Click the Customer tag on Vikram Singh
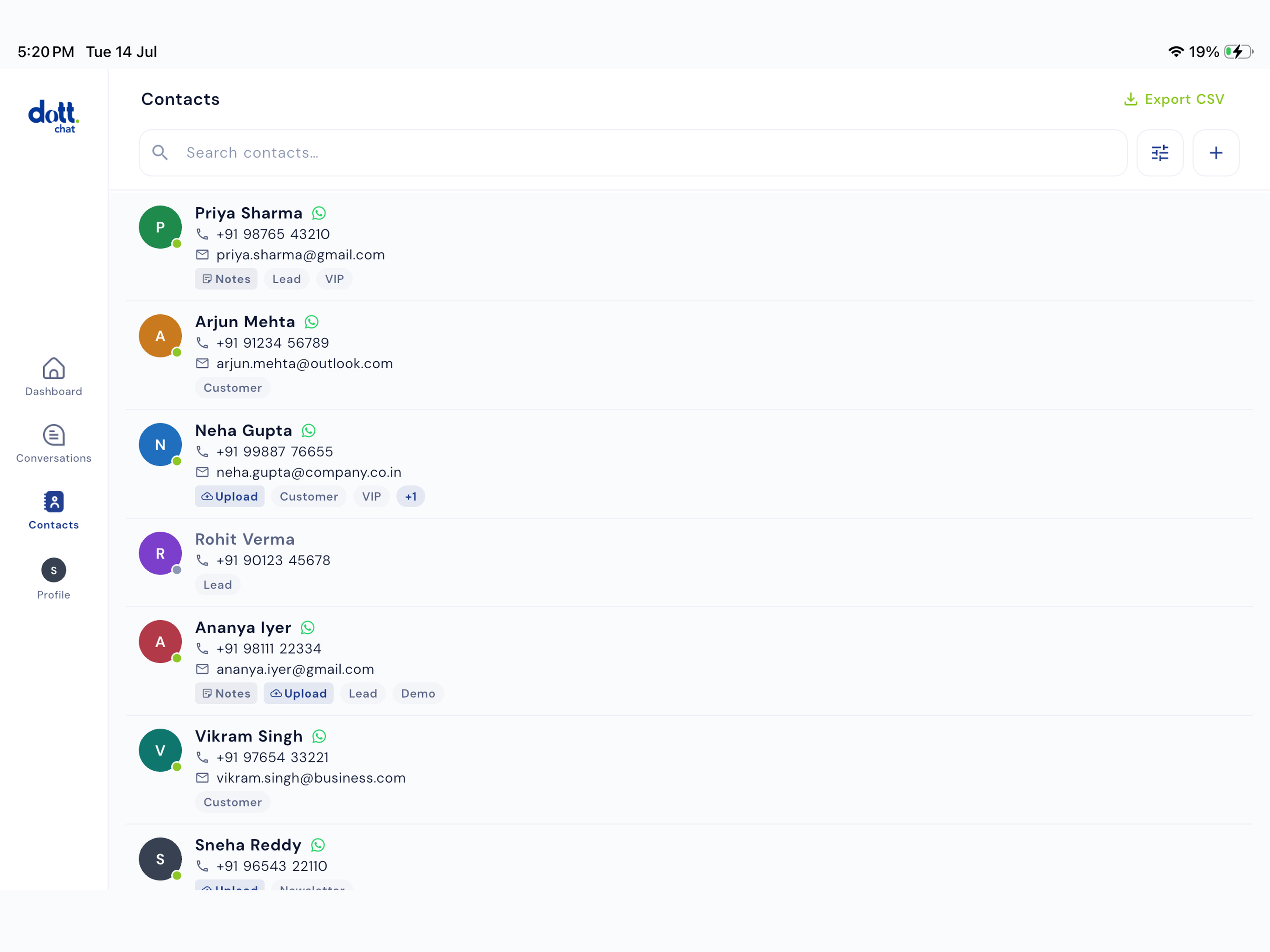Viewport: 1270px width, 952px height. pos(232,803)
